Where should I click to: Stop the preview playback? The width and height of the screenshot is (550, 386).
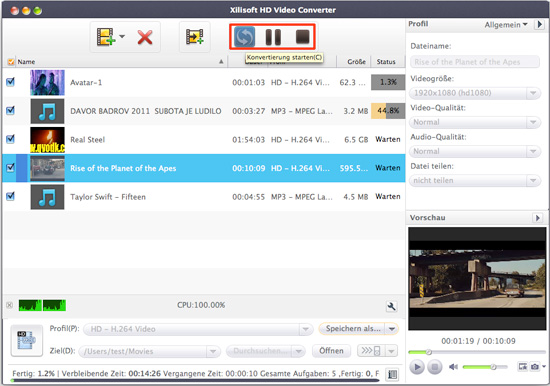[x=434, y=367]
